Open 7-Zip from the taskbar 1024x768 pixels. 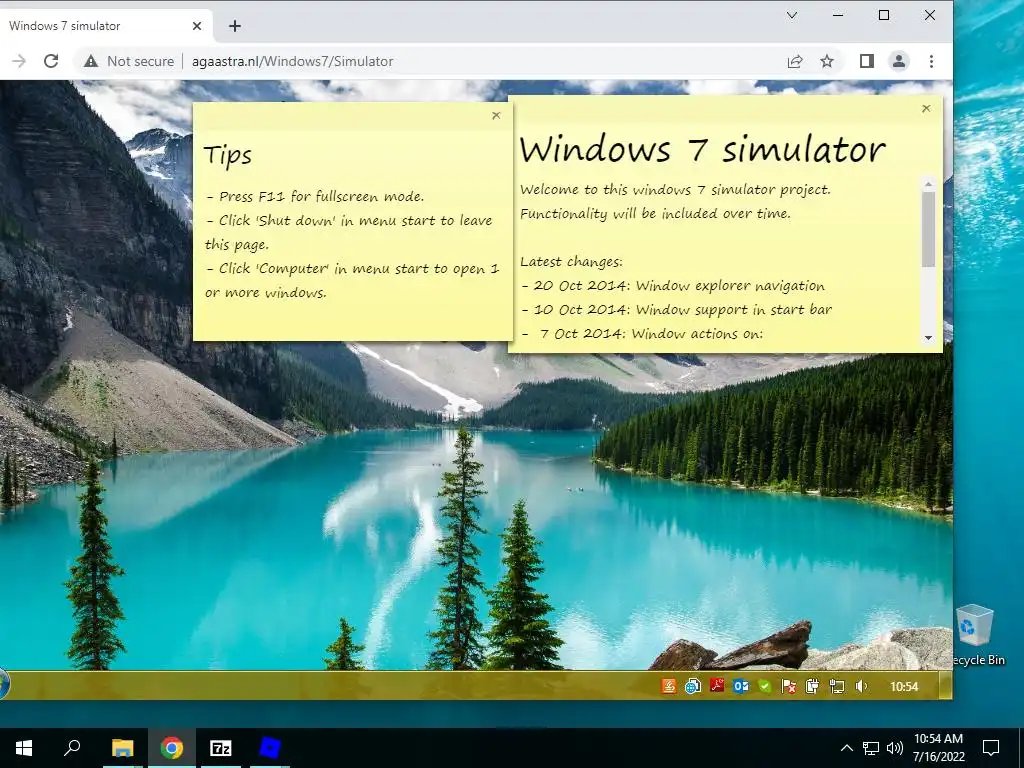coord(221,748)
